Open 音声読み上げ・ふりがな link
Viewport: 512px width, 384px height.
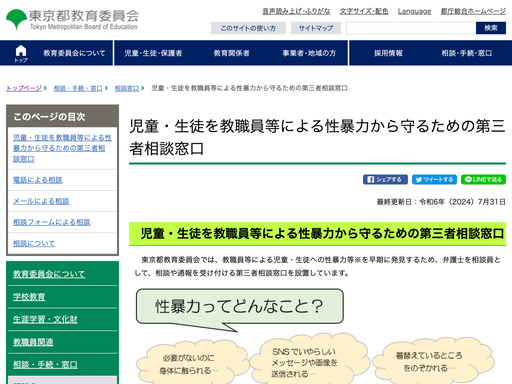[296, 11]
